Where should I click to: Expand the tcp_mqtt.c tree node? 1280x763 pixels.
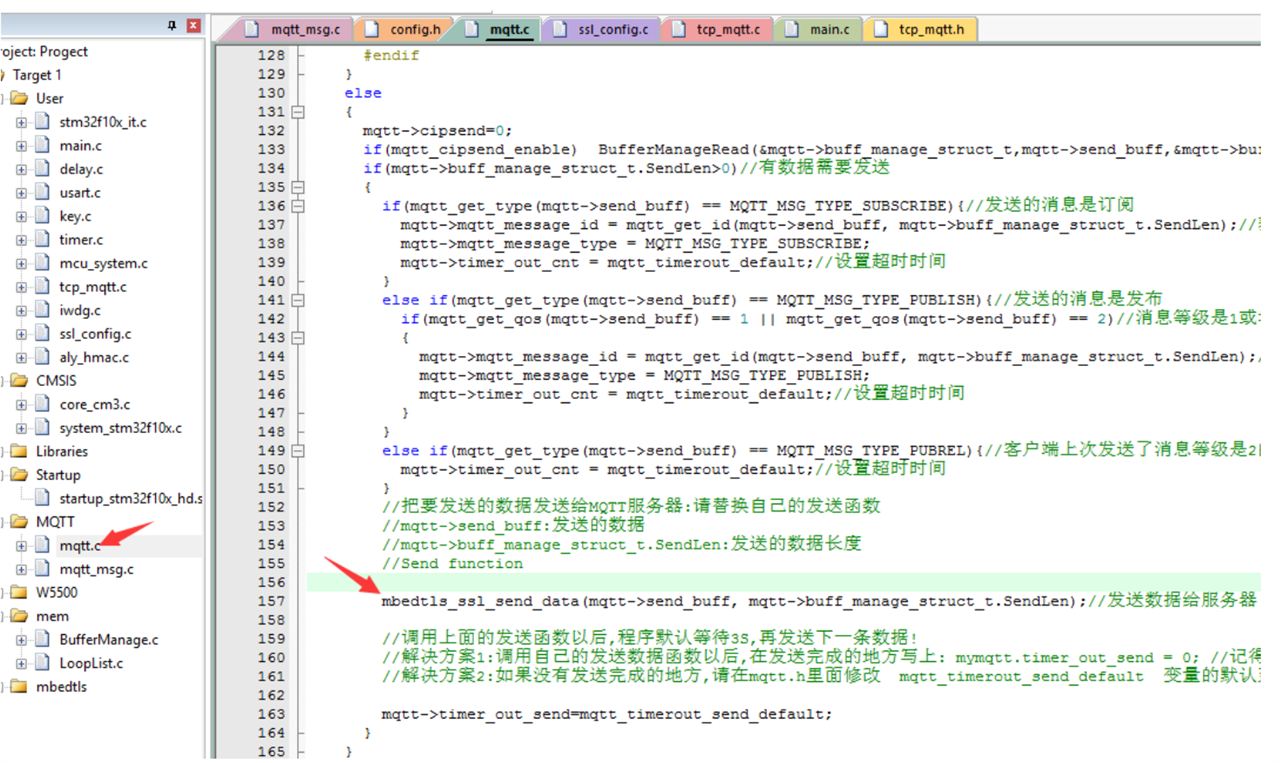(22, 287)
